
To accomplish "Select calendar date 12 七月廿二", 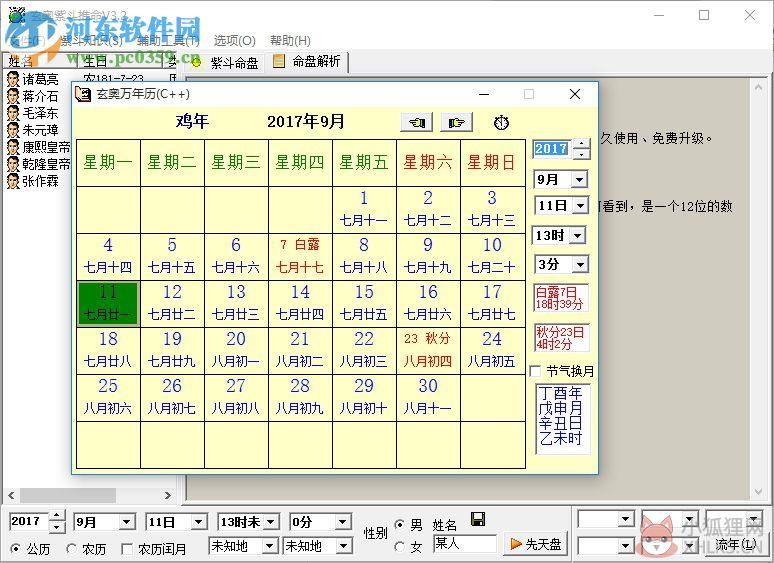I will pyautogui.click(x=172, y=303).
